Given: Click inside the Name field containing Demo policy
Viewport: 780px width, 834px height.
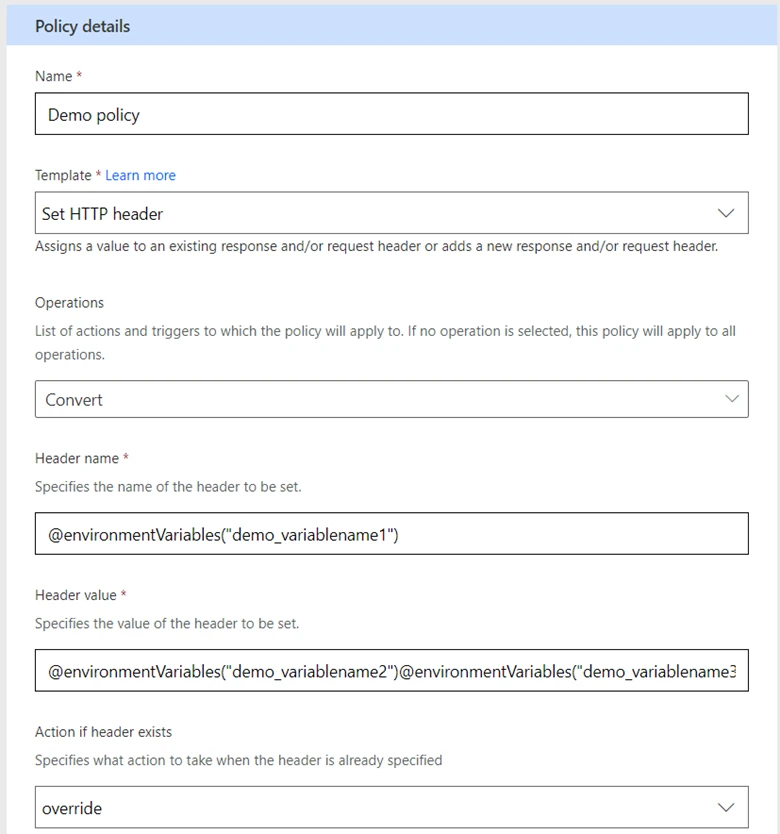Looking at the screenshot, I should coord(390,113).
